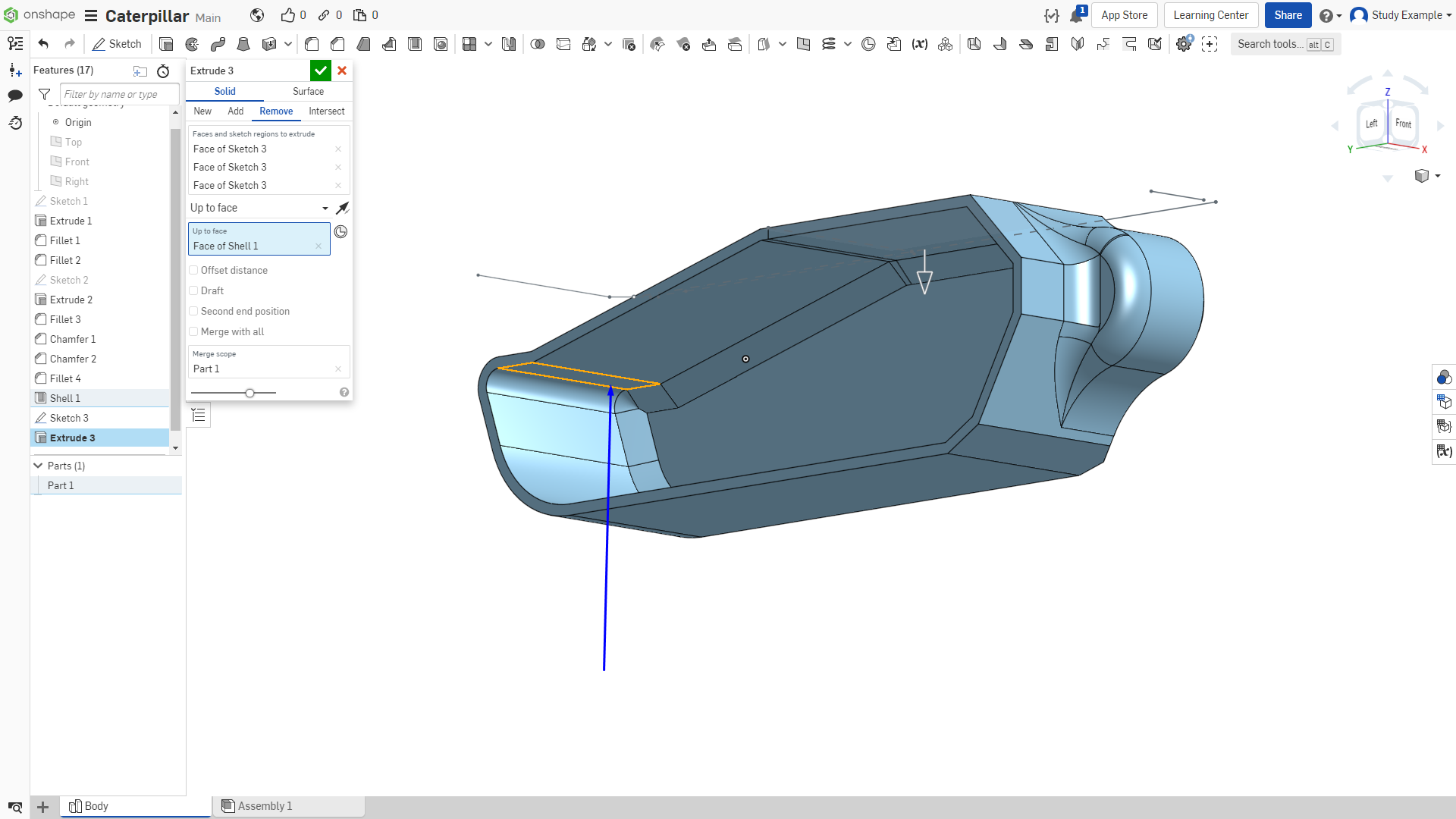Select the Draft tool in toolbar

pos(363,44)
